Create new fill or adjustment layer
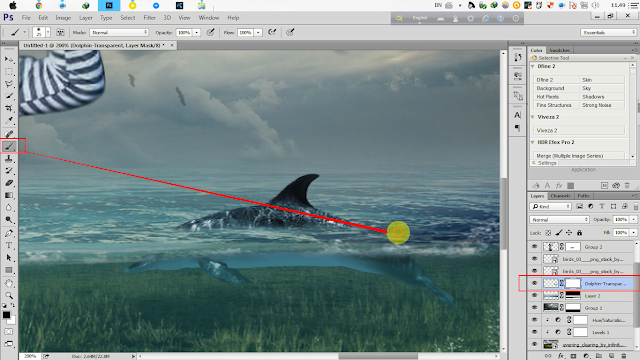Screen dimensions: 640x360 coord(586,356)
